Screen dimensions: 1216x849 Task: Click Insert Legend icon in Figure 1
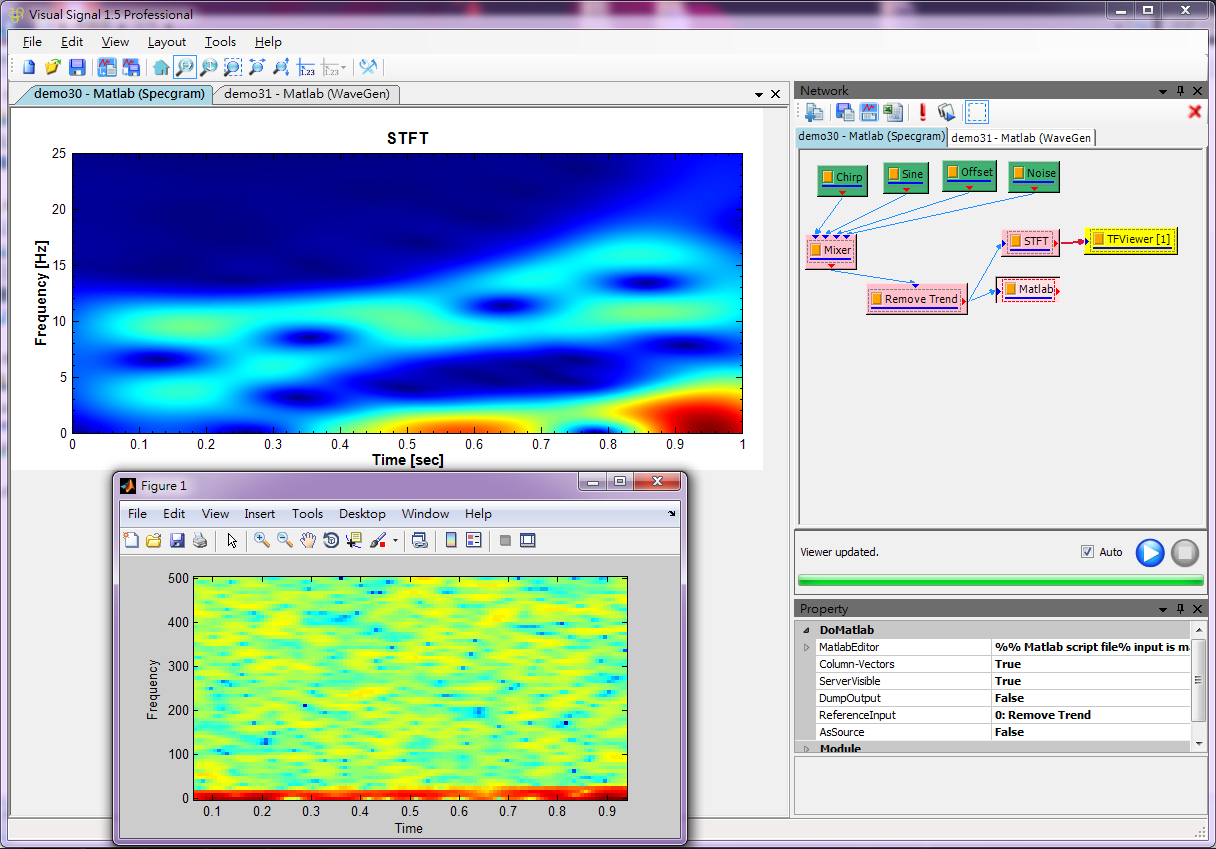tap(474, 540)
